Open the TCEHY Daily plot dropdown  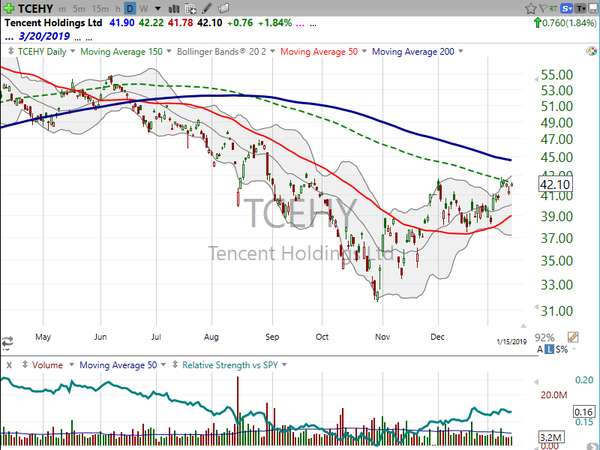73,51
